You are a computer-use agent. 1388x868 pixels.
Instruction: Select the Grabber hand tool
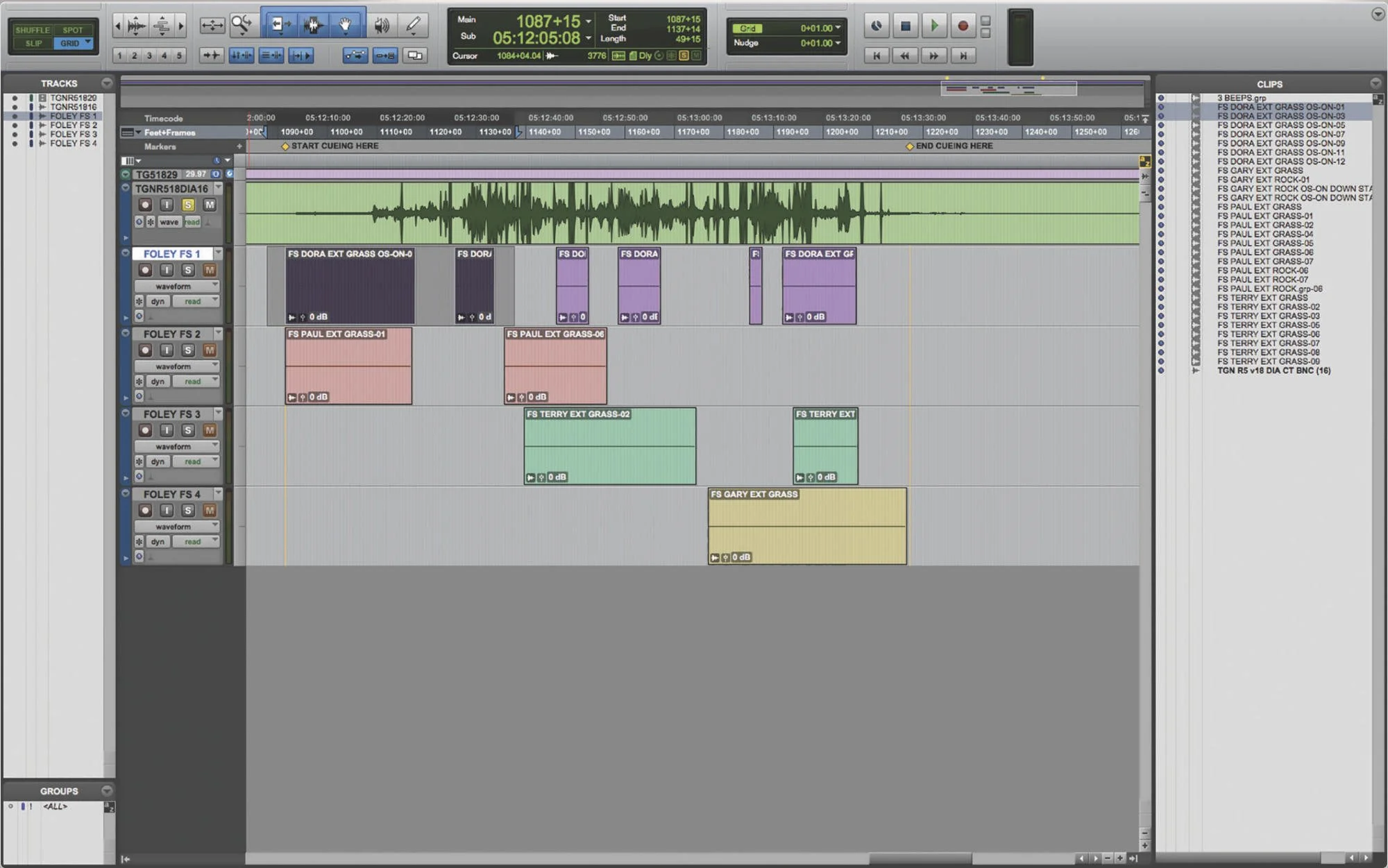click(x=346, y=26)
